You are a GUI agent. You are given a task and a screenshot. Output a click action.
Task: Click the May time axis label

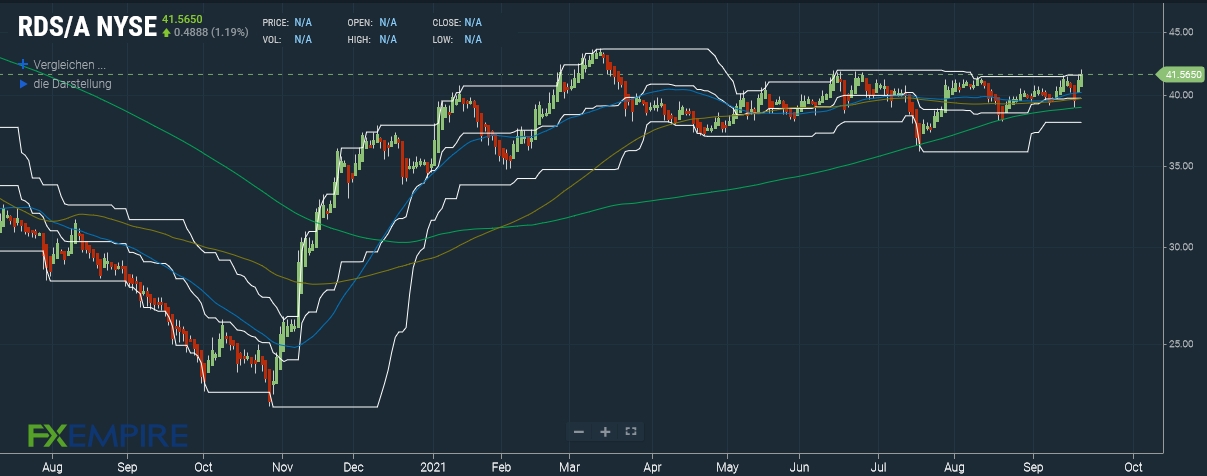[728, 467]
